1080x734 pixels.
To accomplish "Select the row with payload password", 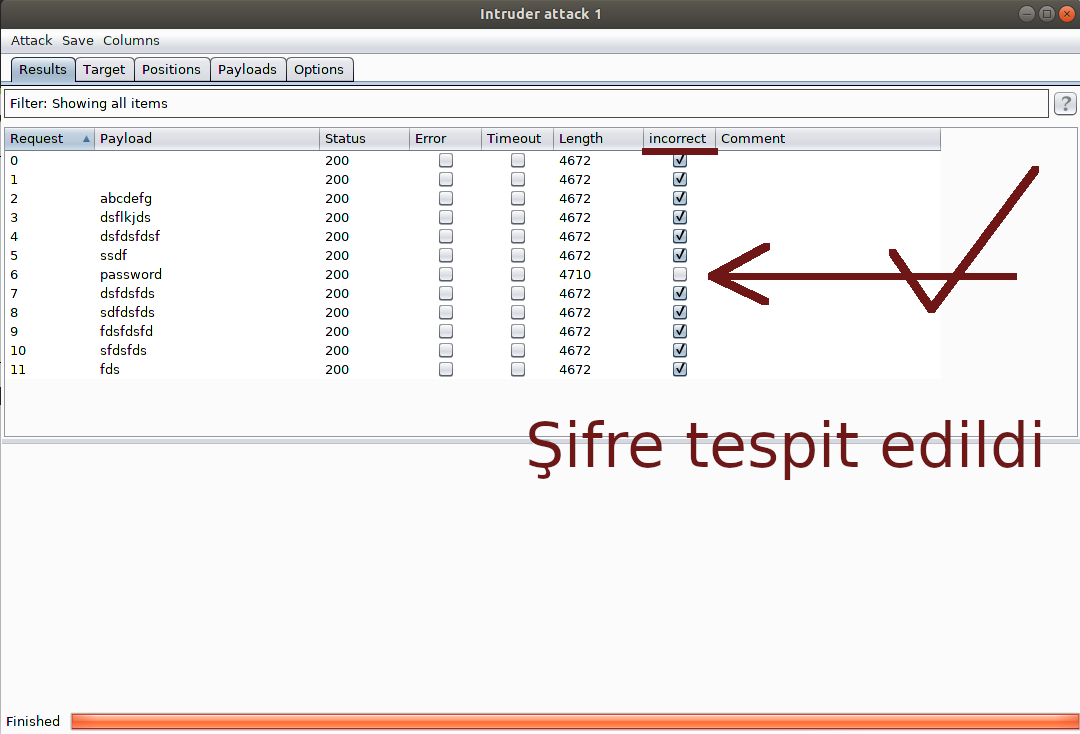I will [131, 274].
